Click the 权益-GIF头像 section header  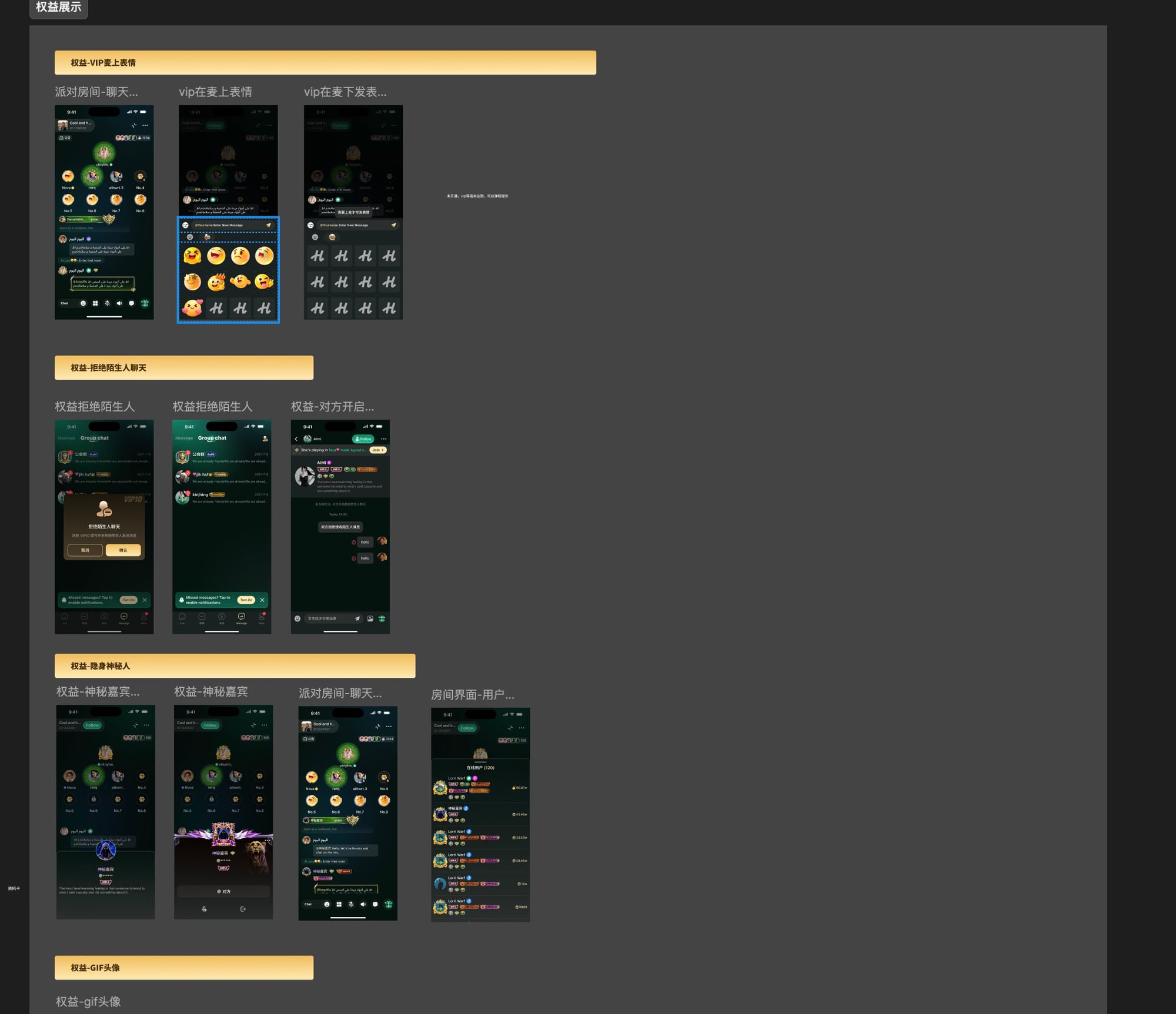(184, 968)
